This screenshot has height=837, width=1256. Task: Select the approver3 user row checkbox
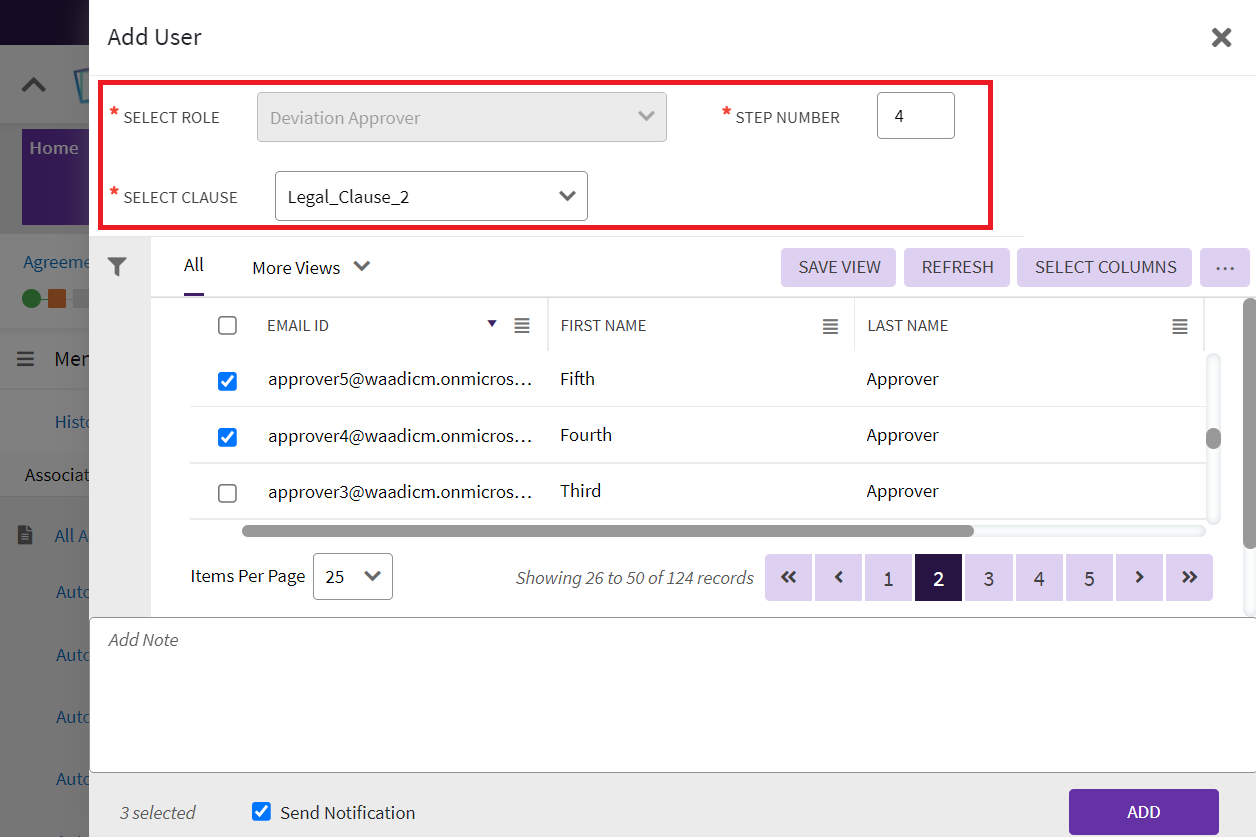click(x=227, y=493)
